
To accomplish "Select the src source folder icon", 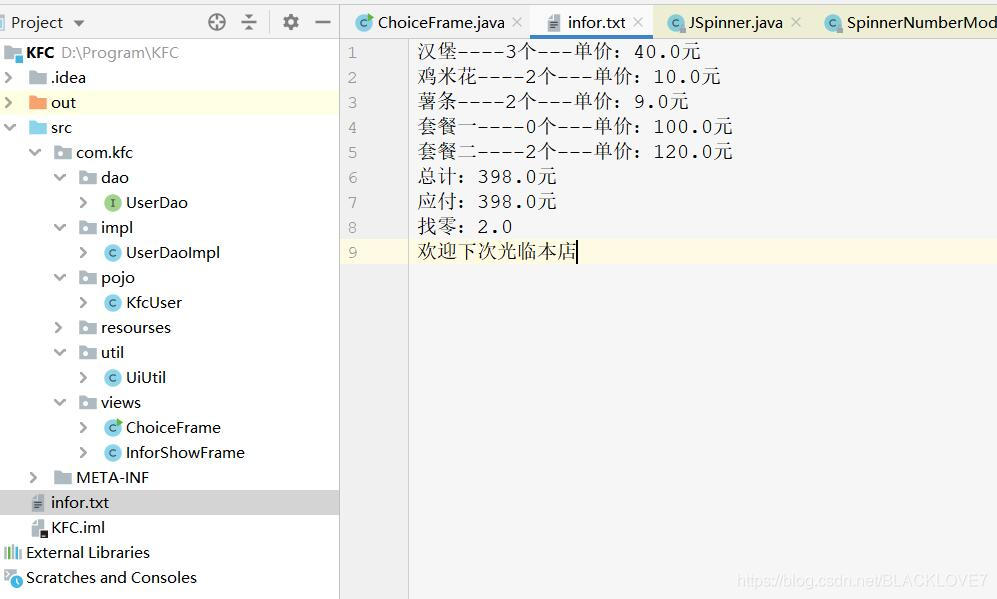I will click(38, 127).
